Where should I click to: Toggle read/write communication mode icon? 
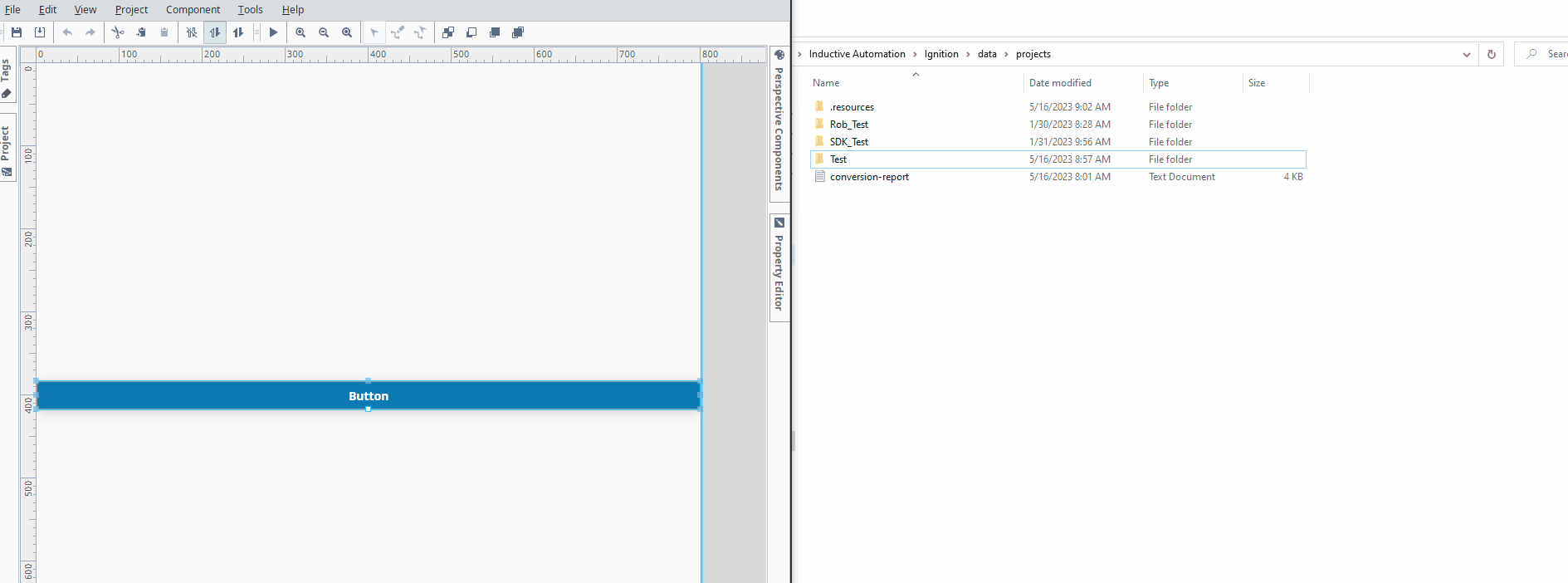point(238,32)
